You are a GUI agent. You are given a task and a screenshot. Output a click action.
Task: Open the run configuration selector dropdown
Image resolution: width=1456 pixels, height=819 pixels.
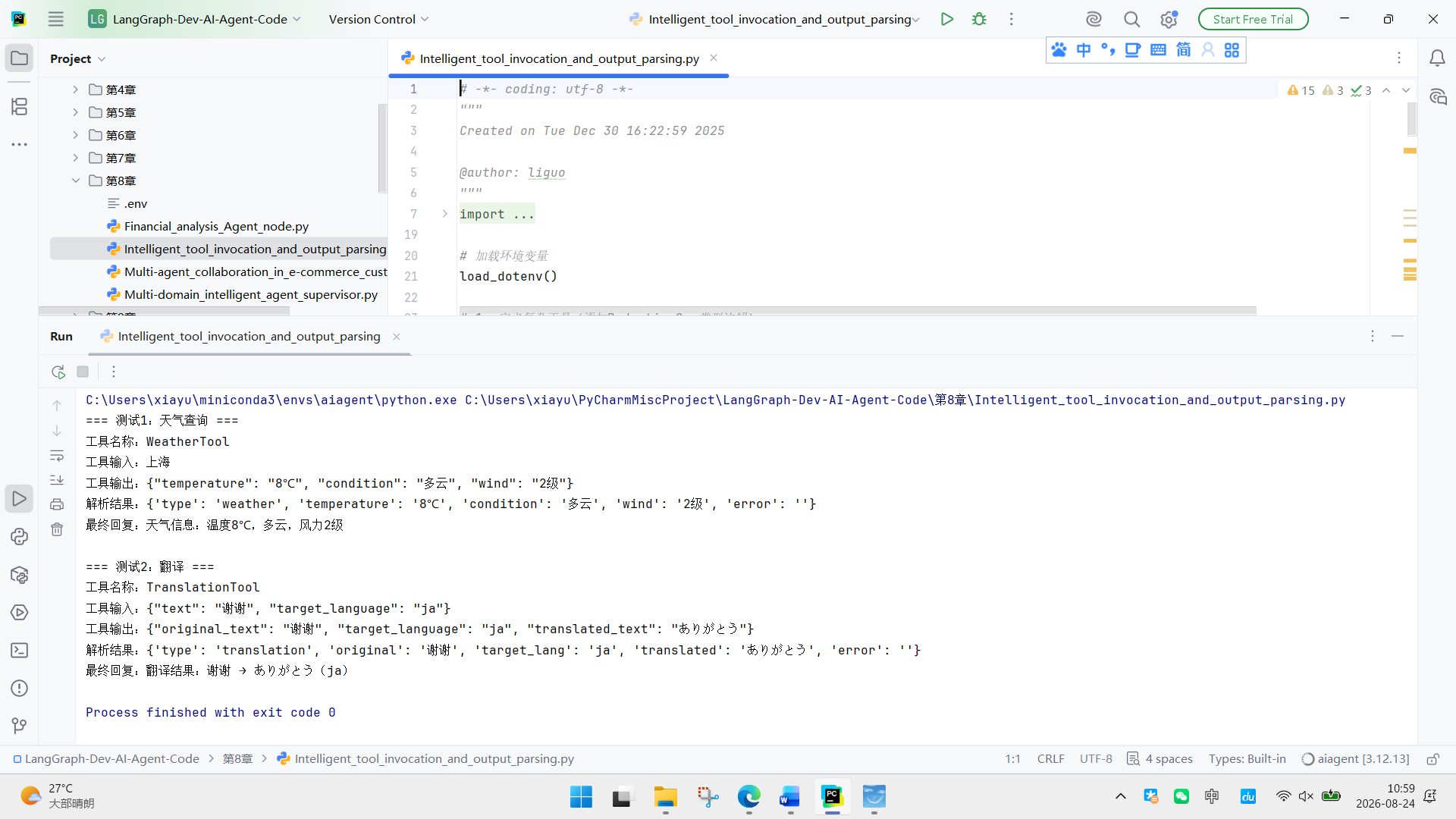(775, 19)
